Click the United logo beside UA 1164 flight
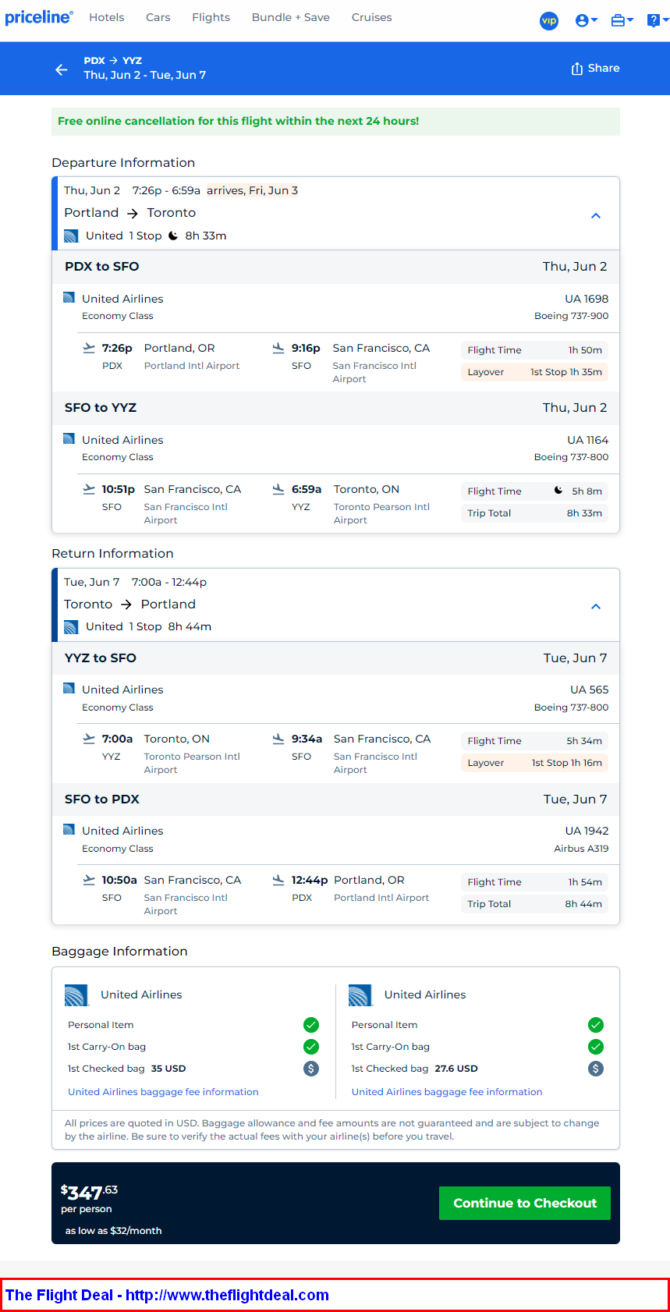Image resolution: width=670 pixels, height=1312 pixels. coord(69,439)
